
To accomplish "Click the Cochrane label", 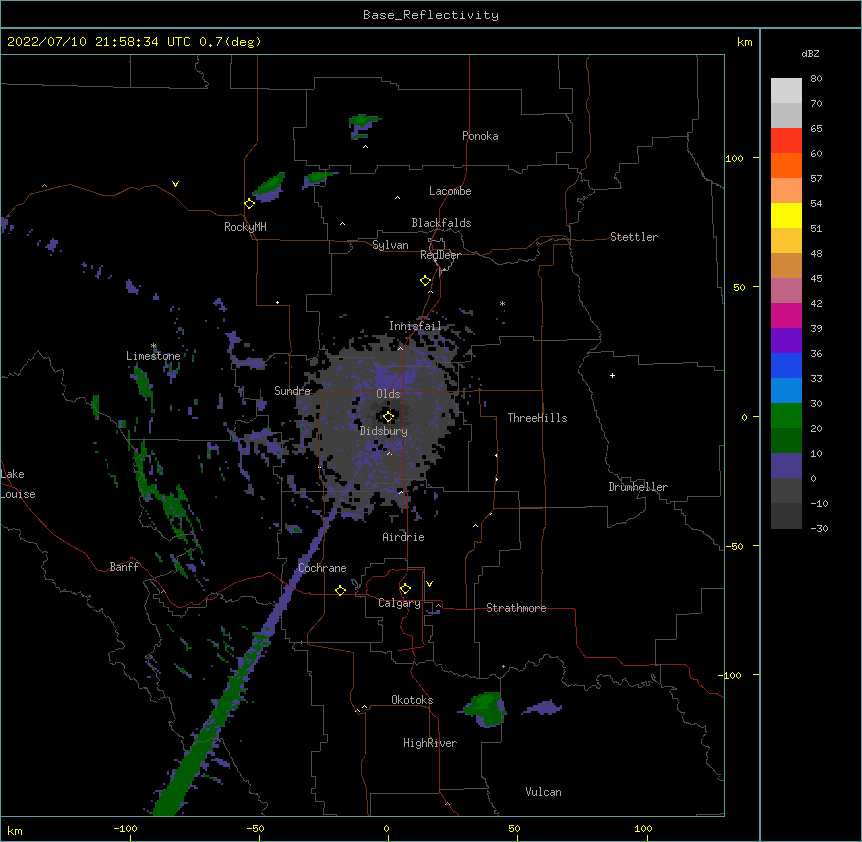I will tap(322, 568).
